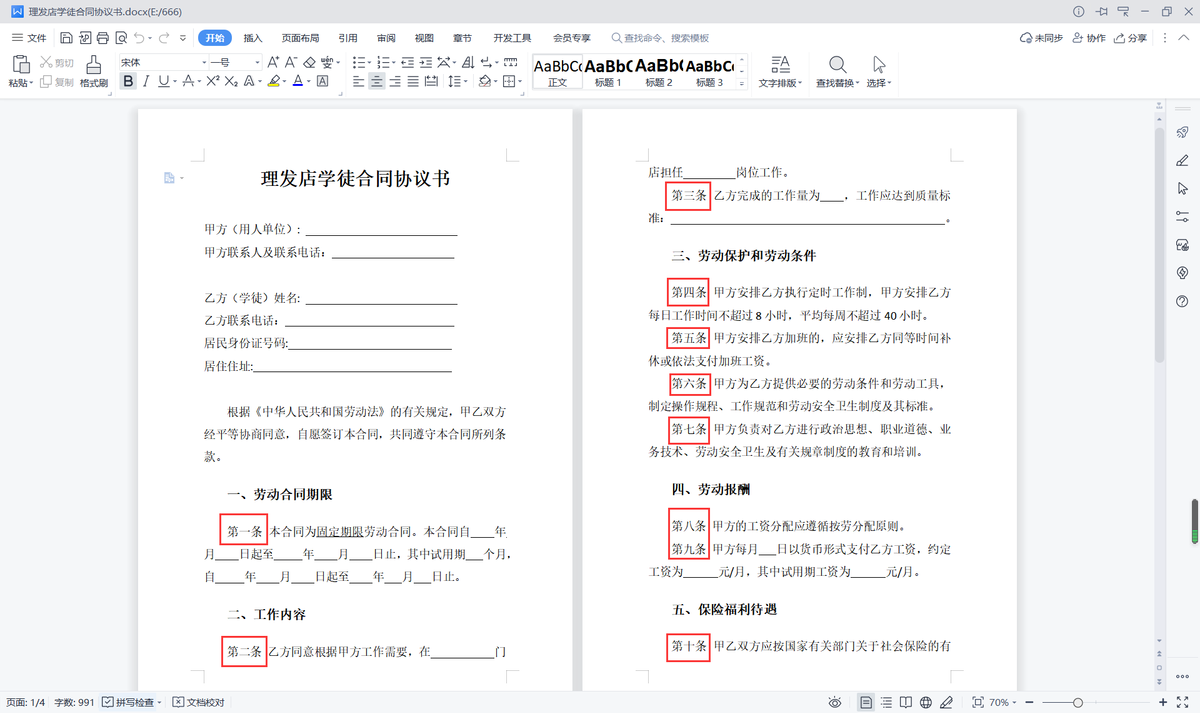The height and width of the screenshot is (713, 1200).
Task: Expand the borders dropdown arrow
Action: (521, 82)
